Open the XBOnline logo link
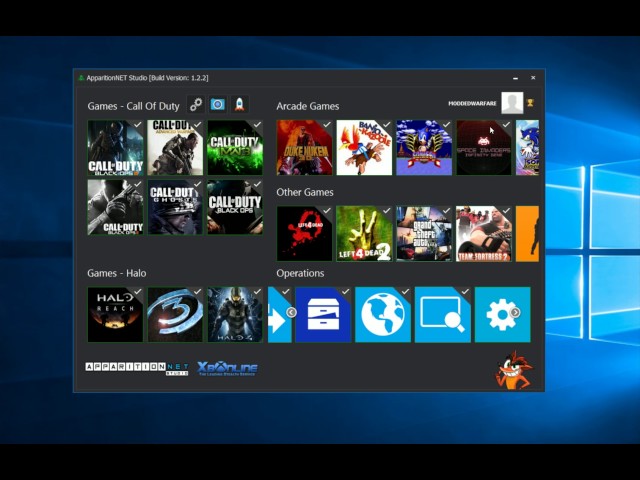This screenshot has width=640, height=480. tap(228, 369)
